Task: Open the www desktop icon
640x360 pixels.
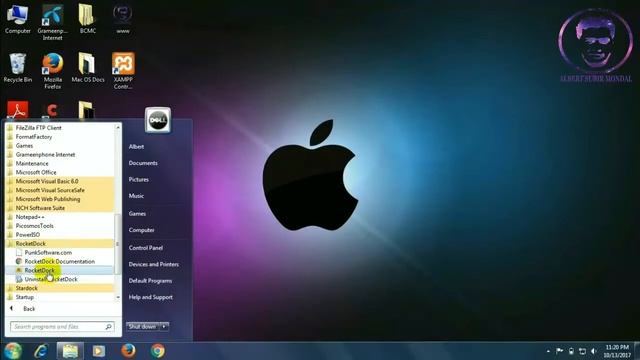Action: [x=123, y=19]
